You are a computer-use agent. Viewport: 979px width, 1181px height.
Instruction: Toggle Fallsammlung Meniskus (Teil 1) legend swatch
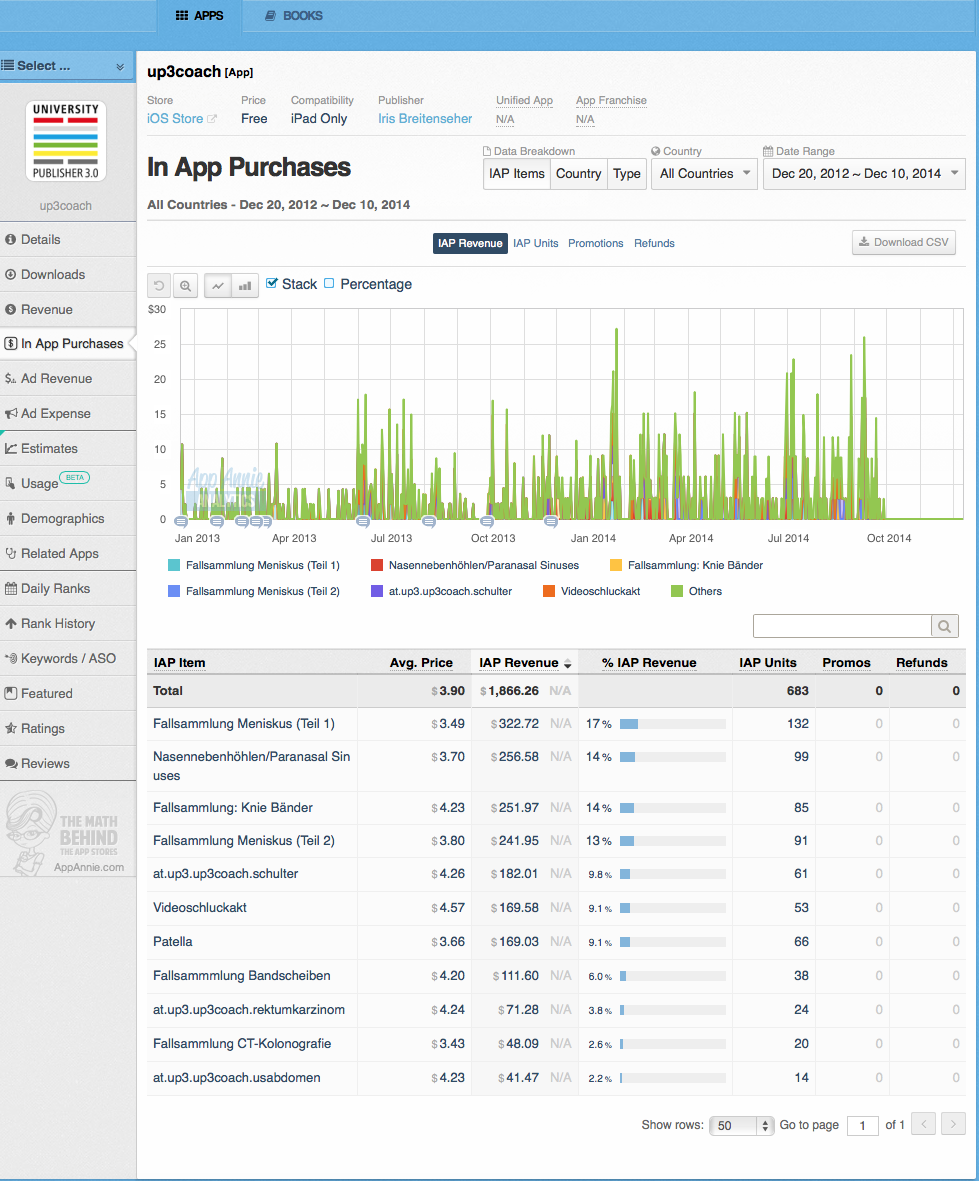(174, 566)
